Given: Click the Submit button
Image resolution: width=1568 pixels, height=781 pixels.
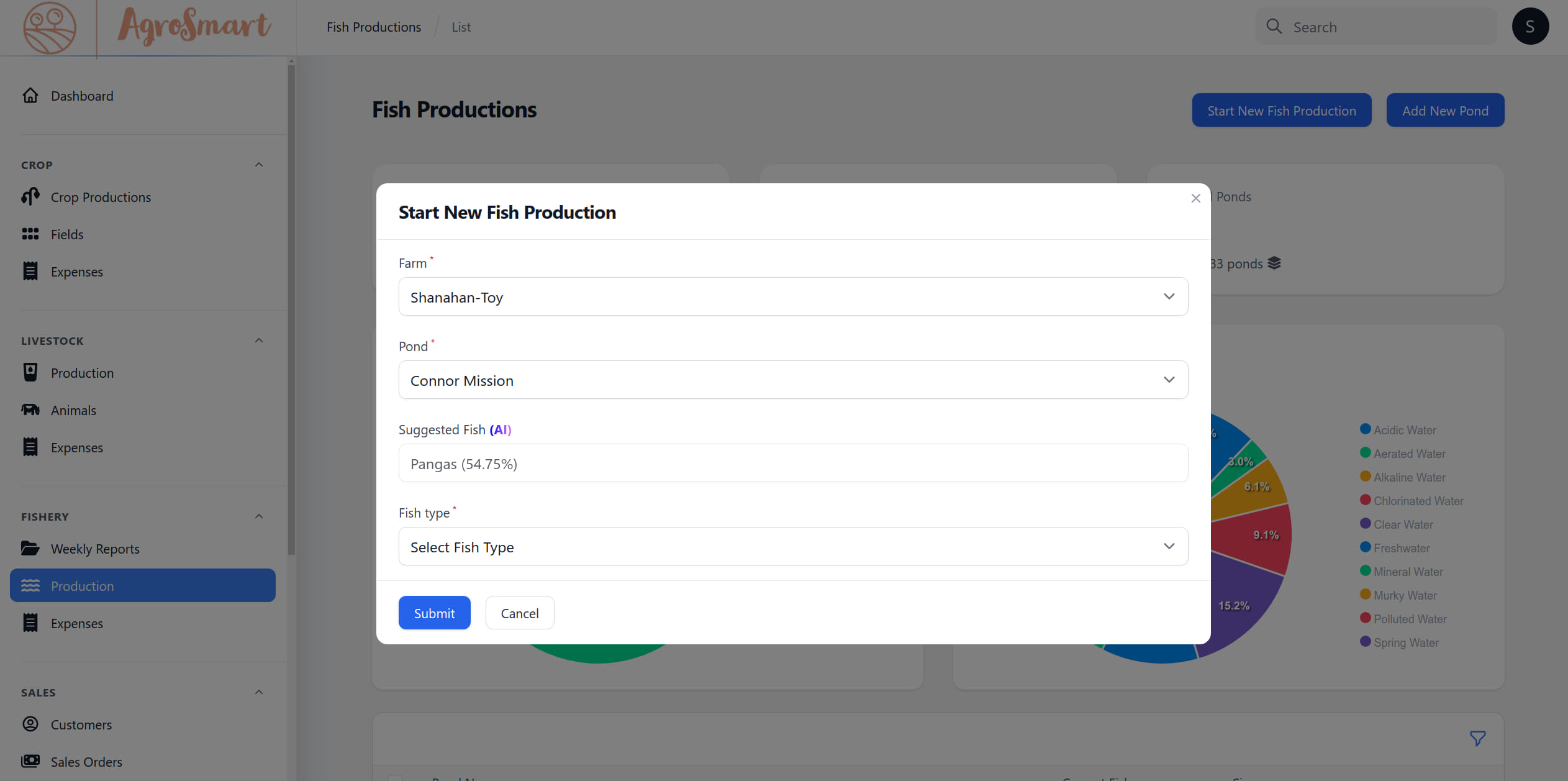Looking at the screenshot, I should point(434,613).
